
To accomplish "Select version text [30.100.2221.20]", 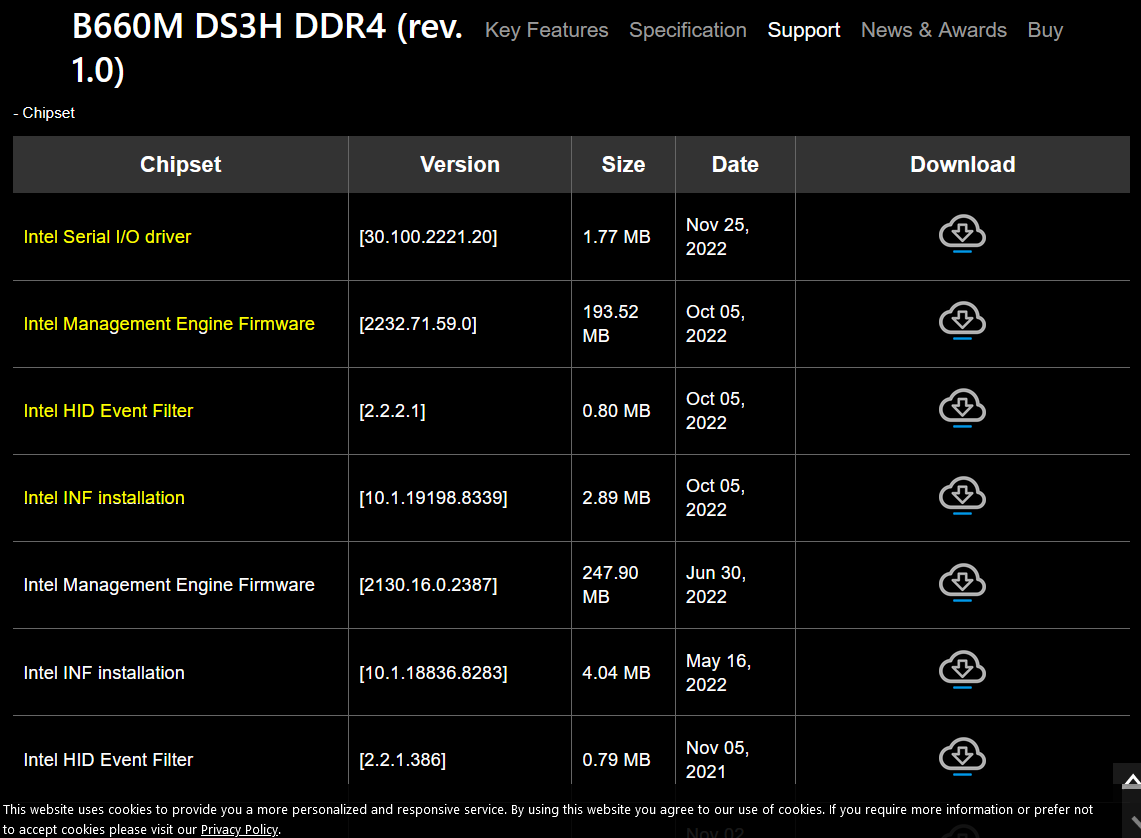I will (428, 236).
